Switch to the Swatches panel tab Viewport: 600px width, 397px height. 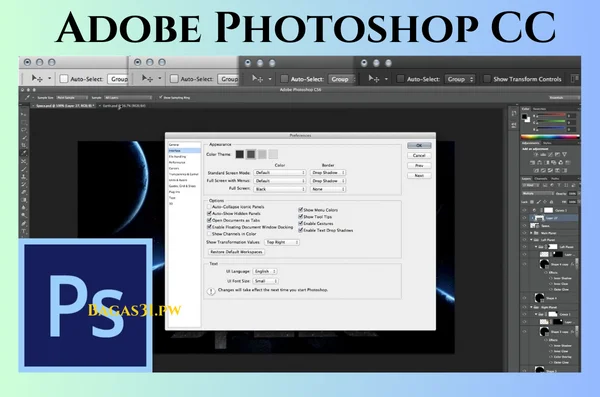[x=539, y=109]
